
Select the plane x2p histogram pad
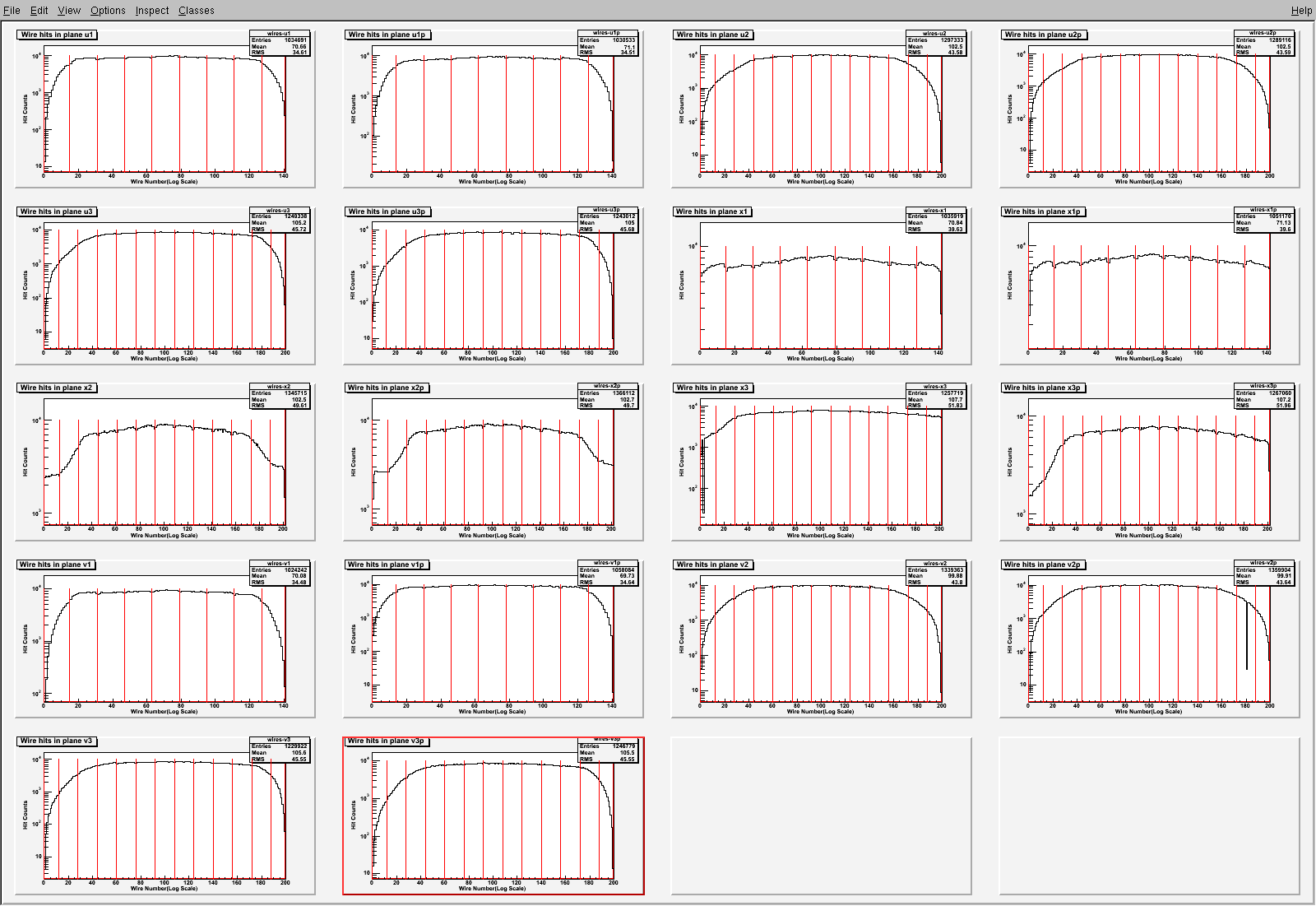493,462
